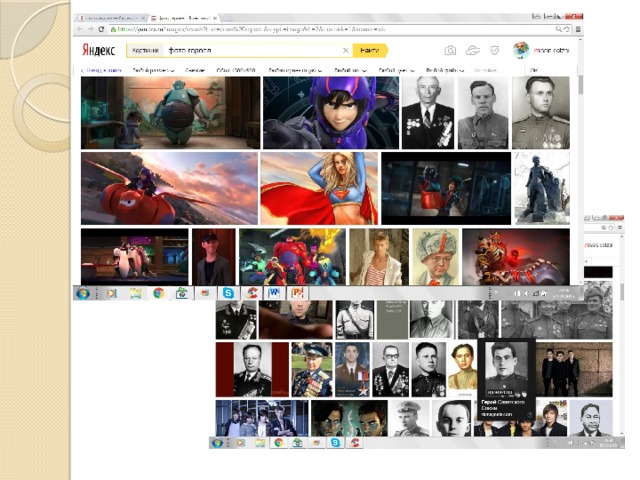Open the Yandex Disk cloud icon
This screenshot has width=640, height=480.
coord(473,50)
